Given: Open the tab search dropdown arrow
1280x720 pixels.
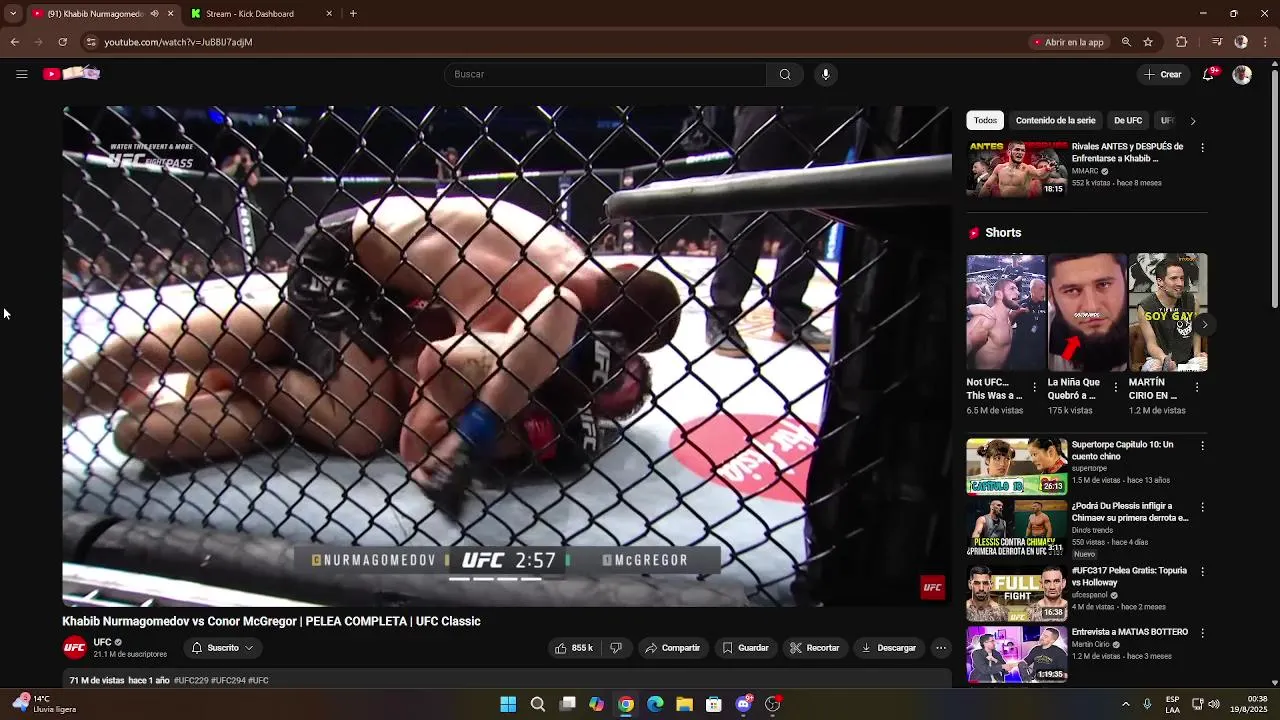Looking at the screenshot, I should 12,14.
